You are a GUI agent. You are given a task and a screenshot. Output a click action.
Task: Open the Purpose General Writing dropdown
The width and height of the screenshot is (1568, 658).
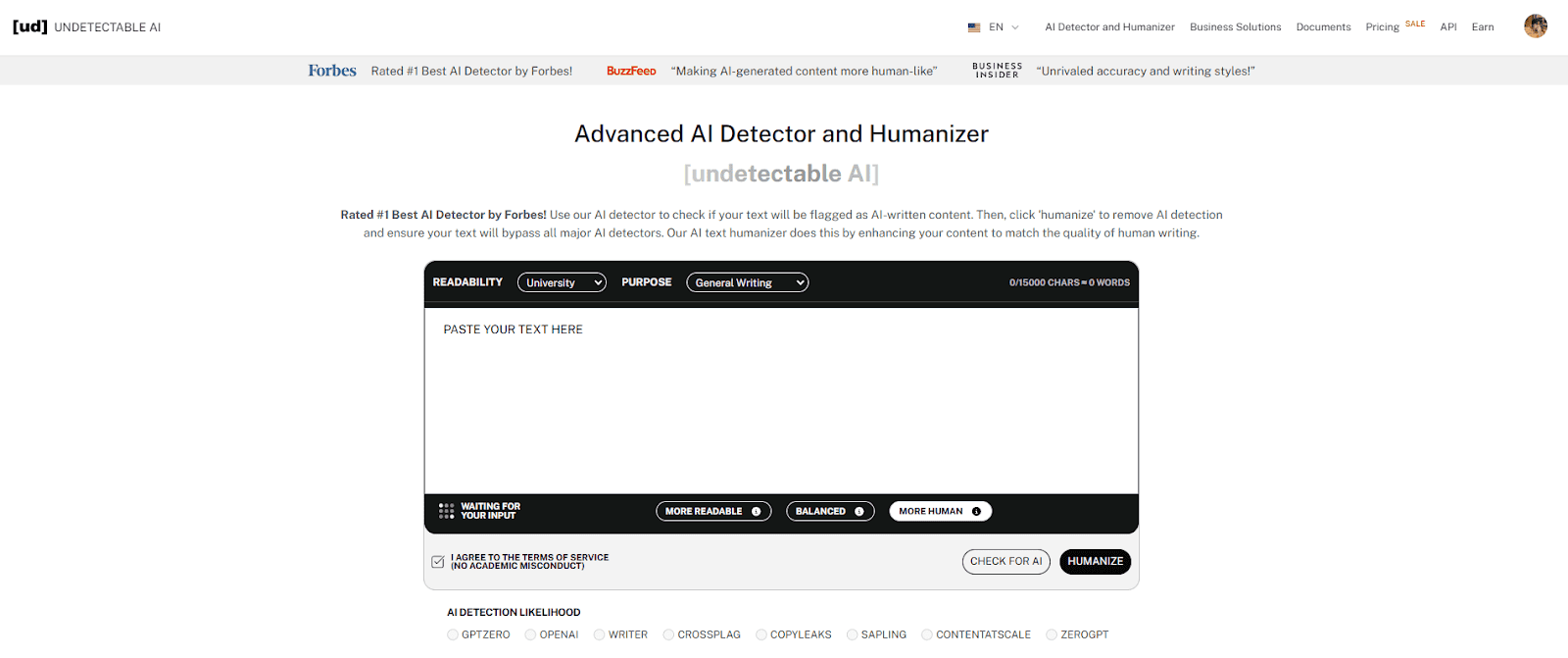point(747,282)
